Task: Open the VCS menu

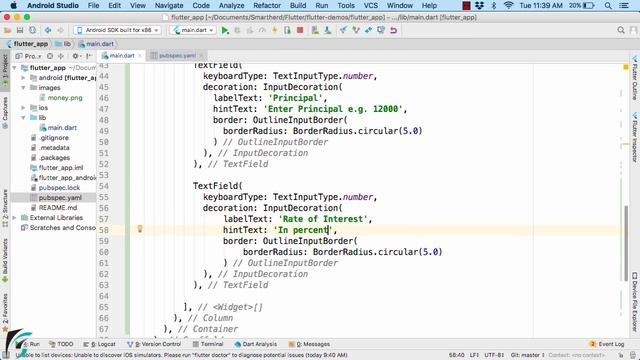Action: point(371,6)
